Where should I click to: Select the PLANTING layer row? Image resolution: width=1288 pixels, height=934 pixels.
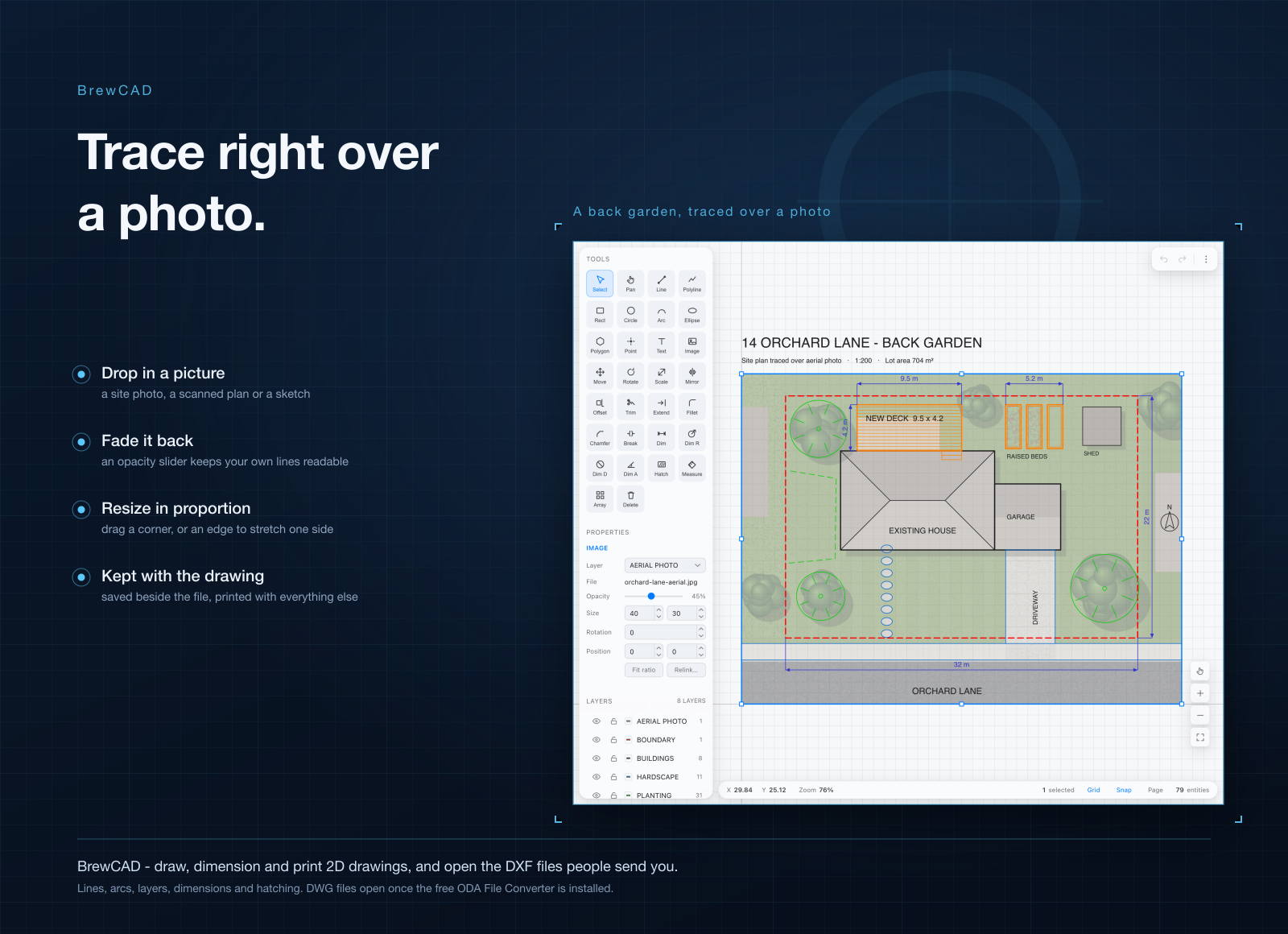(x=646, y=796)
